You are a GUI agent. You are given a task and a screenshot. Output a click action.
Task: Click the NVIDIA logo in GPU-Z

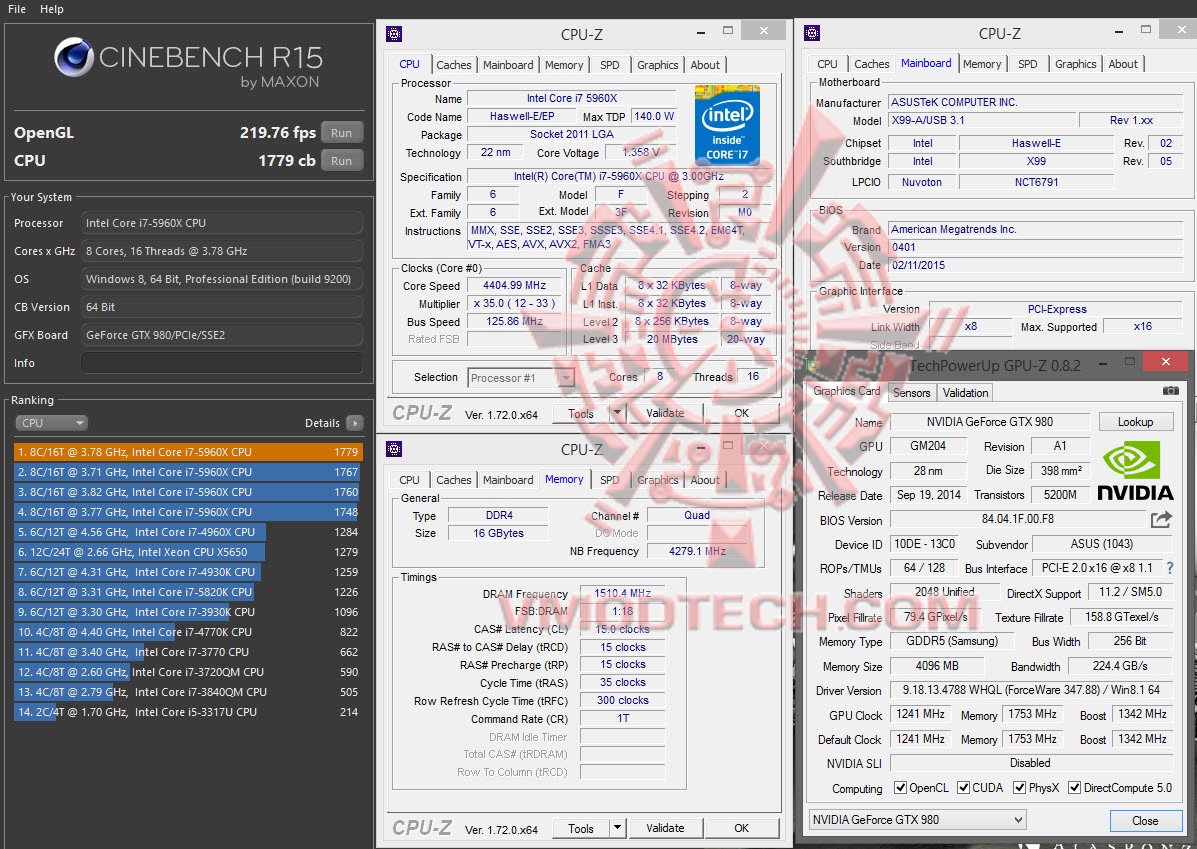click(1134, 470)
